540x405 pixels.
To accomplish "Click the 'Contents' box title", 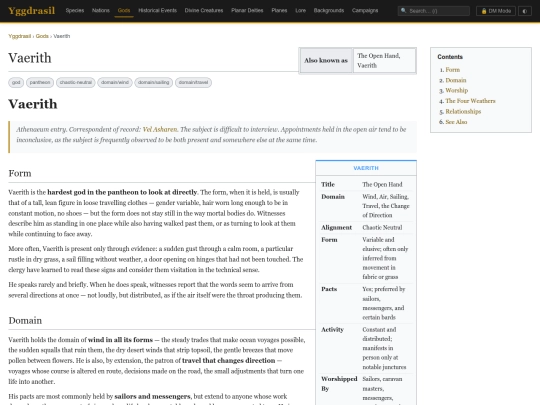I will click(450, 57).
